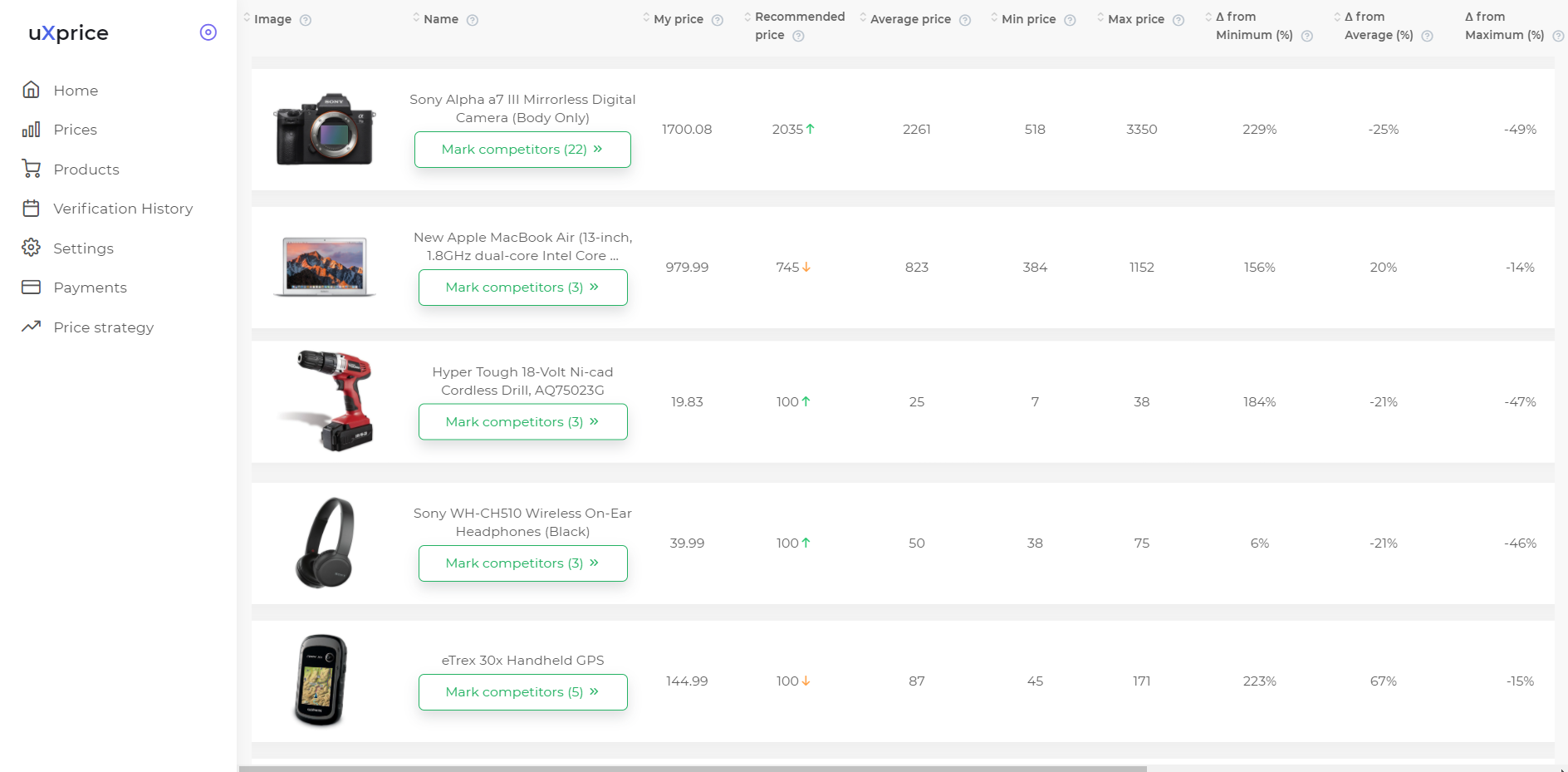Click the Payments card icon
This screenshot has height=772, width=1568.
(32, 288)
